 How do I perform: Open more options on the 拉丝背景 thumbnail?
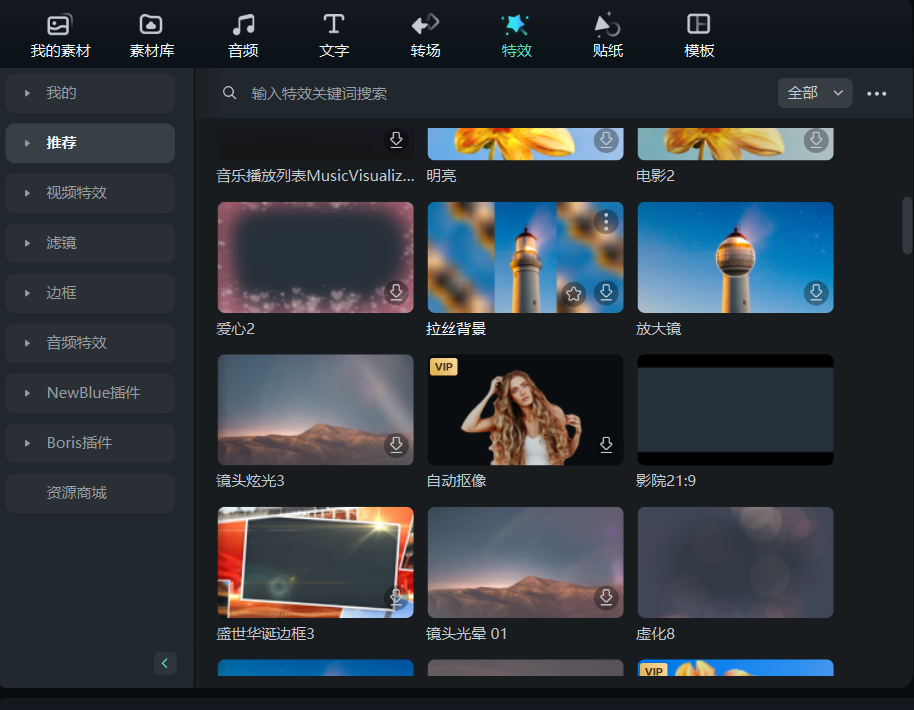(x=606, y=222)
